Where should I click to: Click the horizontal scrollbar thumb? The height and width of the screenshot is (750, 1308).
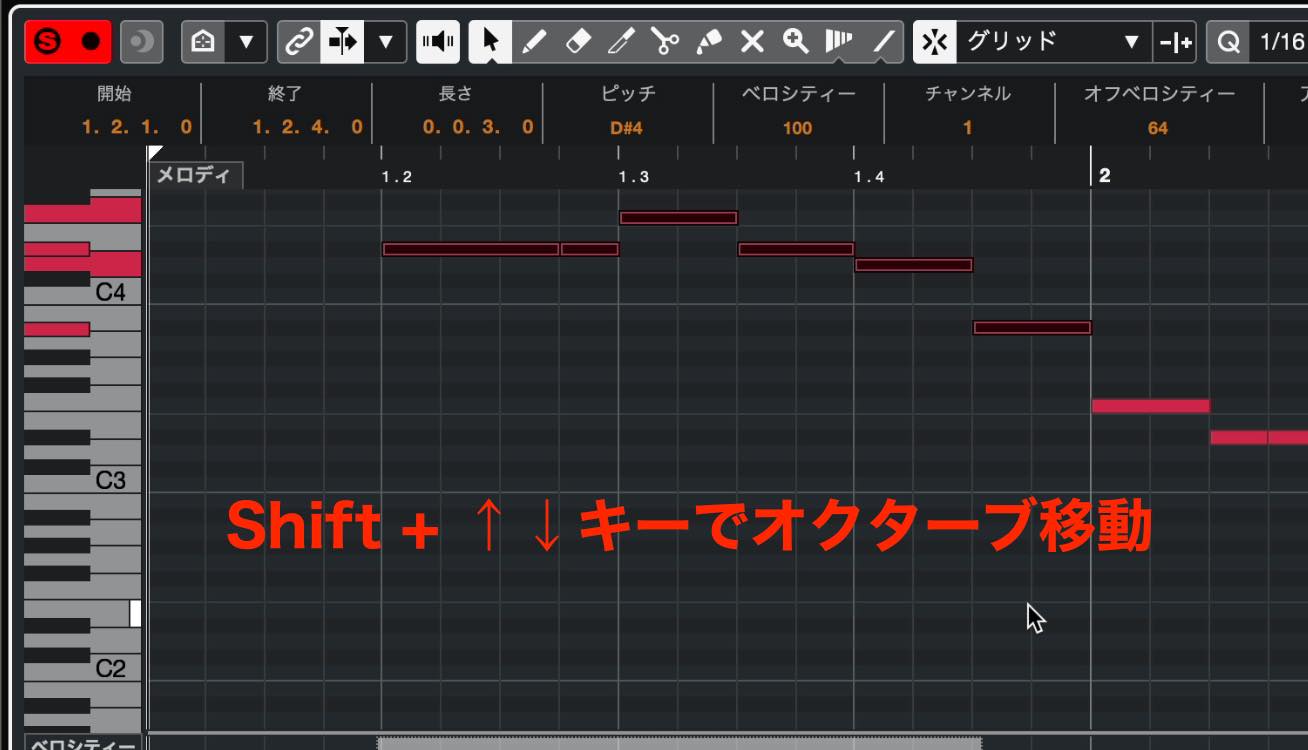pyautogui.click(x=679, y=743)
